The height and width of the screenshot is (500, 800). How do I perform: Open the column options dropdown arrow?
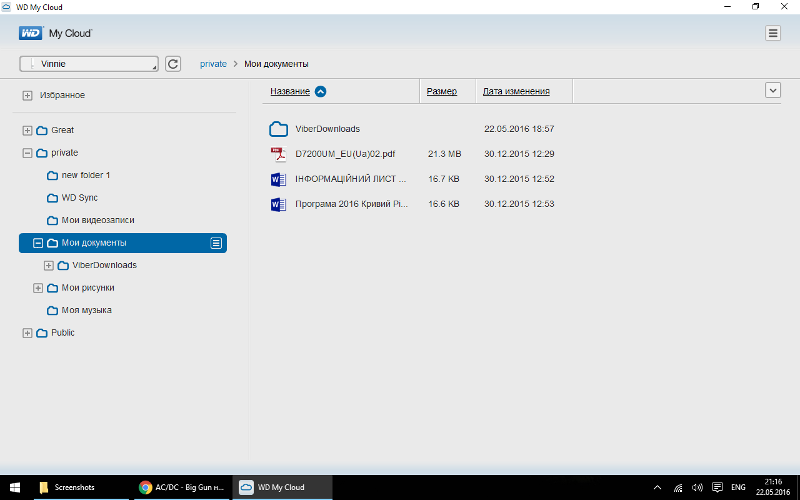click(x=772, y=90)
